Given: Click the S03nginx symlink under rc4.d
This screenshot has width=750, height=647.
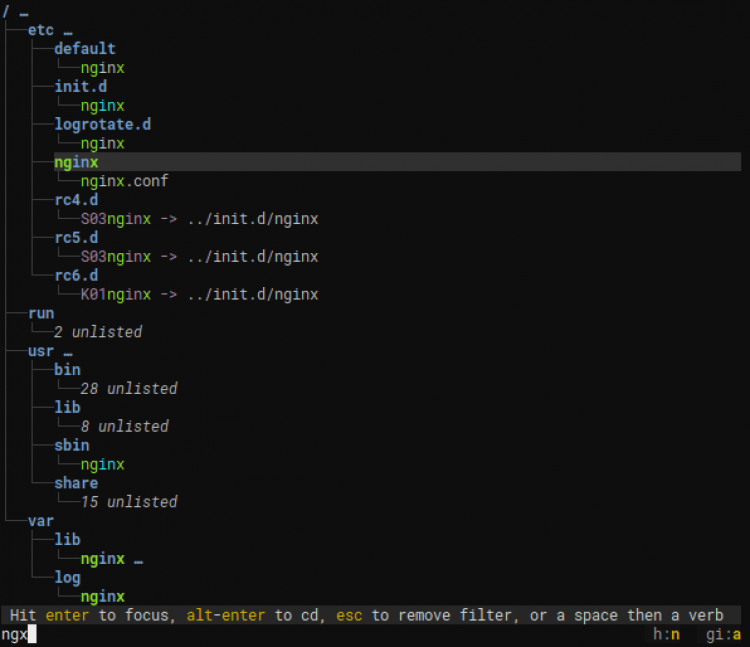Looking at the screenshot, I should click(116, 219).
